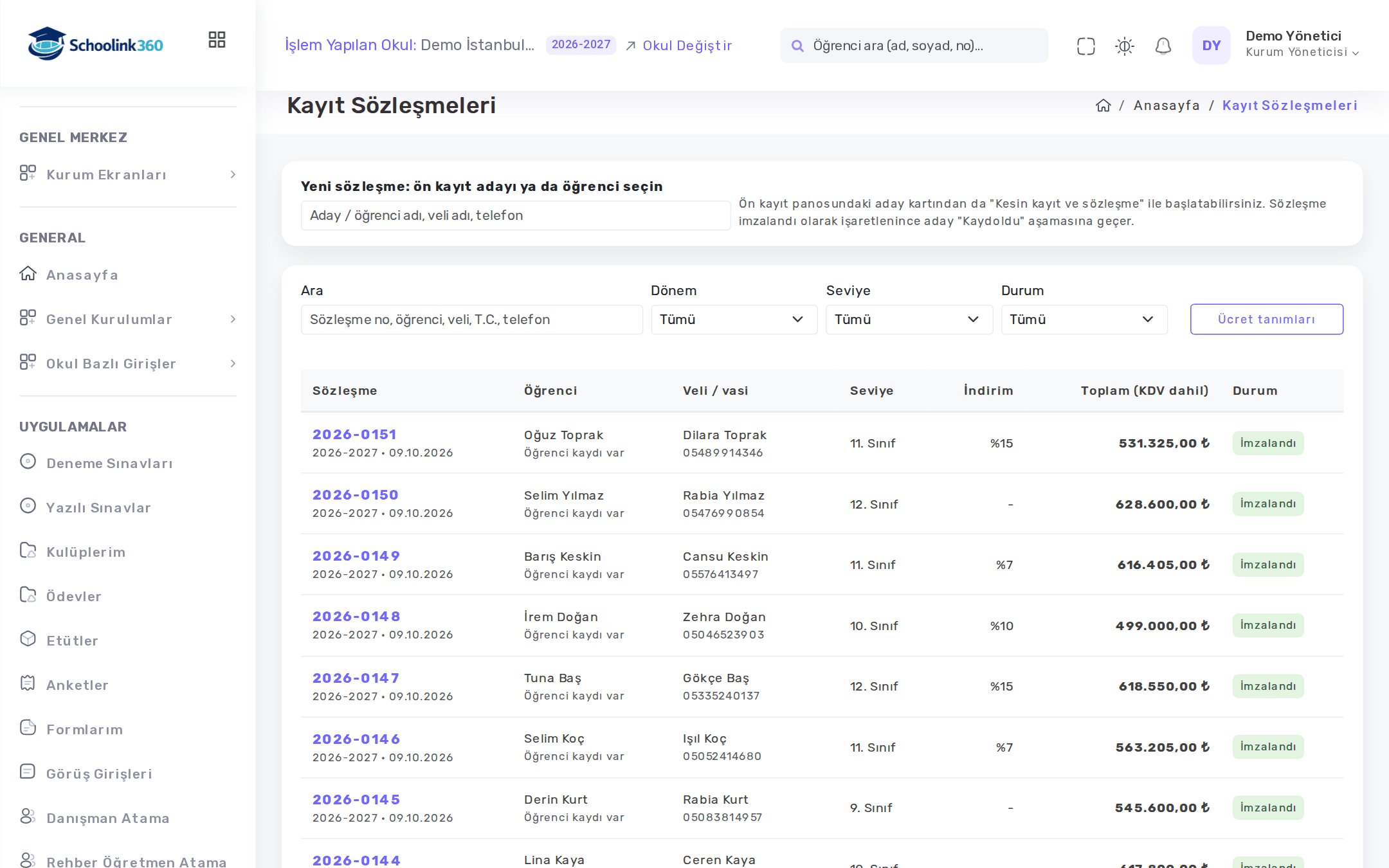The height and width of the screenshot is (868, 1389).
Task: Click the Etütler cube icon
Action: click(28, 638)
